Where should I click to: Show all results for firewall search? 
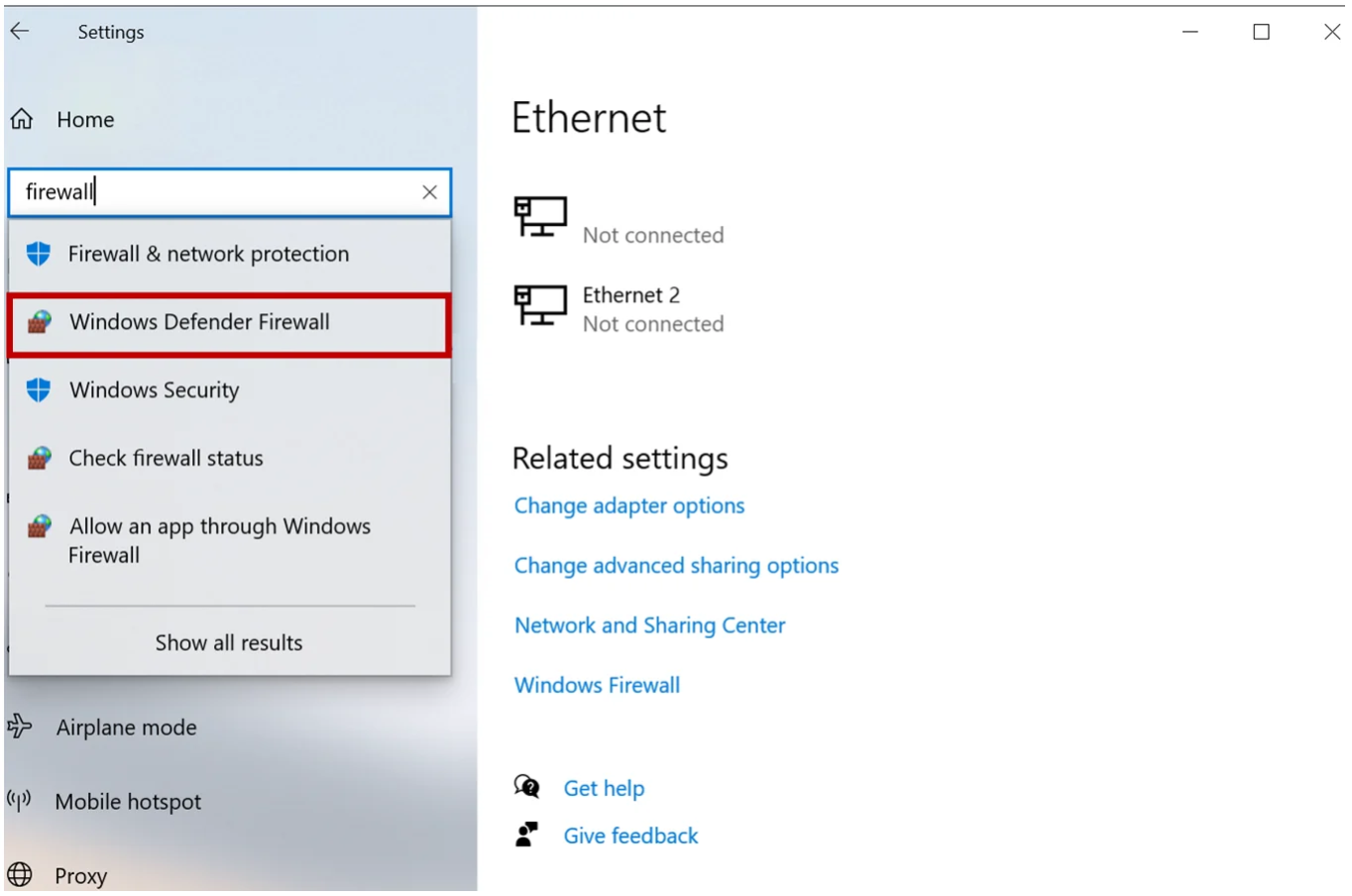click(x=229, y=642)
